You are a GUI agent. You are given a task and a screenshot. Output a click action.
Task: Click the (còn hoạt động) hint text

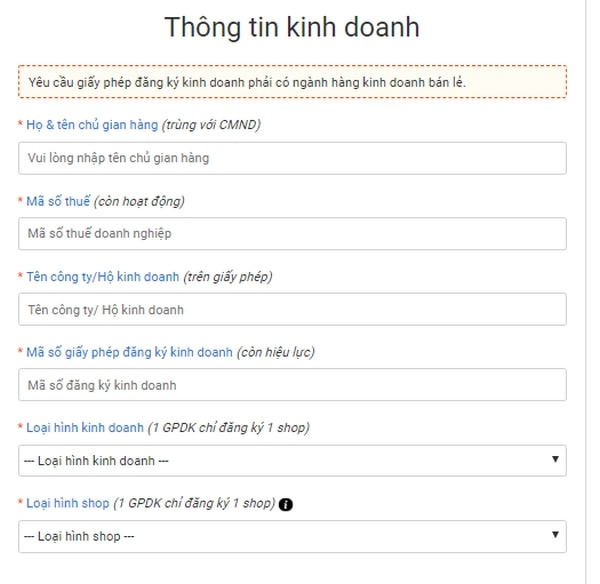tap(139, 201)
